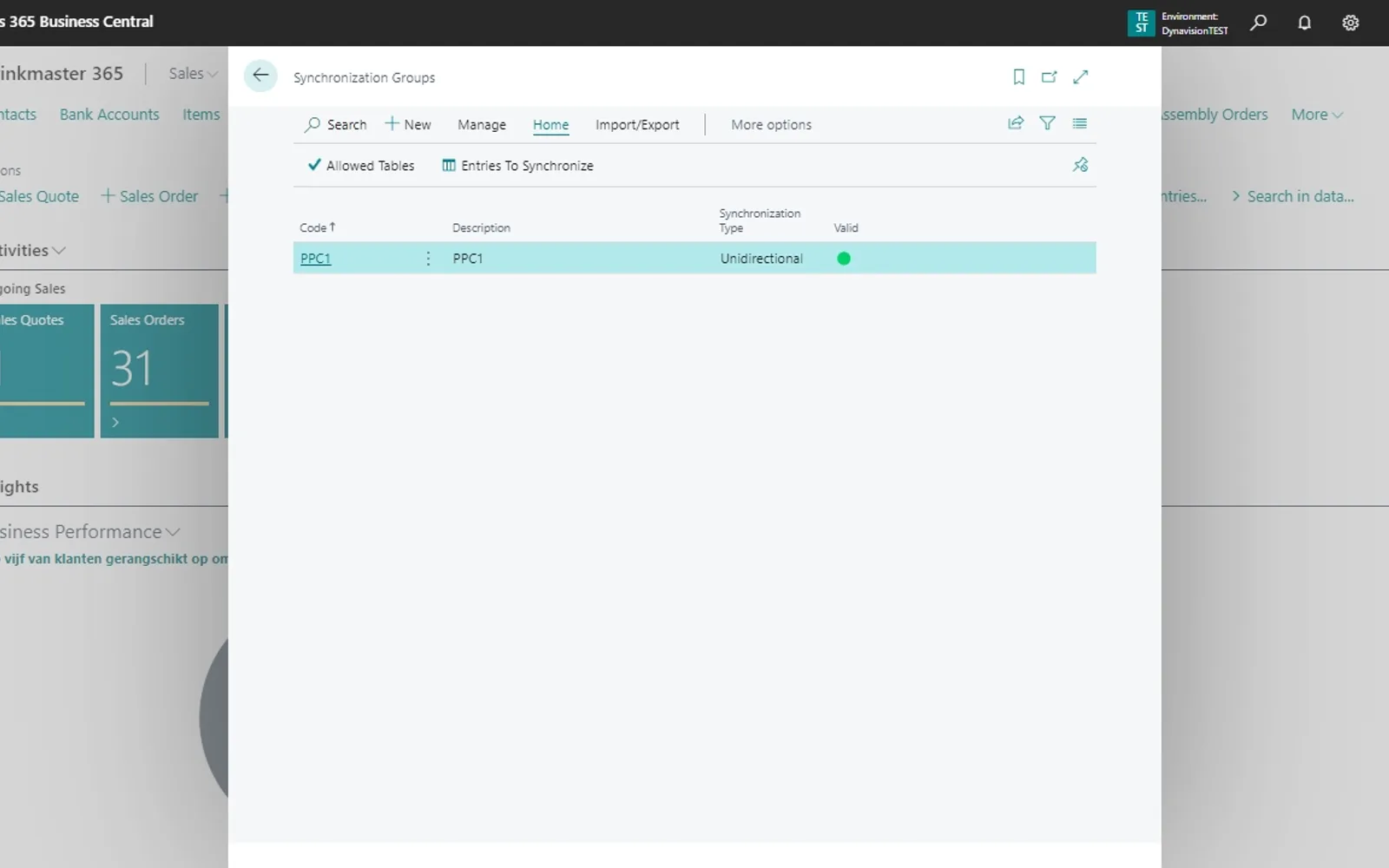Toggle the filter pane funnel icon
The image size is (1389, 868).
(x=1048, y=123)
